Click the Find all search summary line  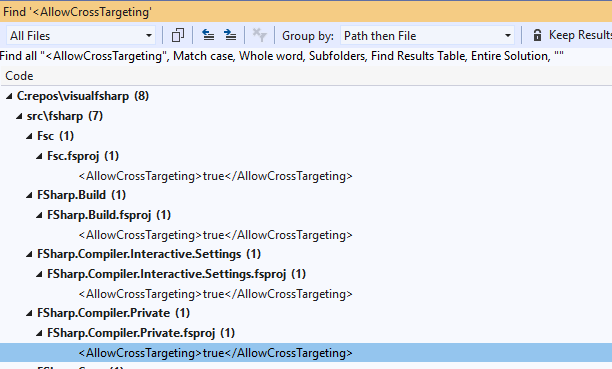(282, 56)
